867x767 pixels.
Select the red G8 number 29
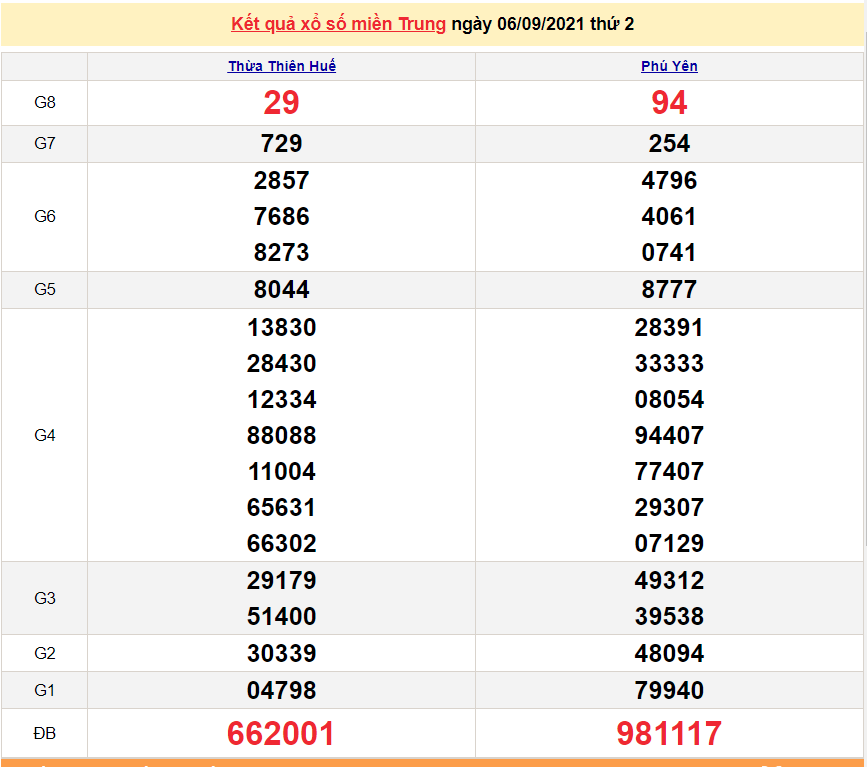click(x=281, y=102)
